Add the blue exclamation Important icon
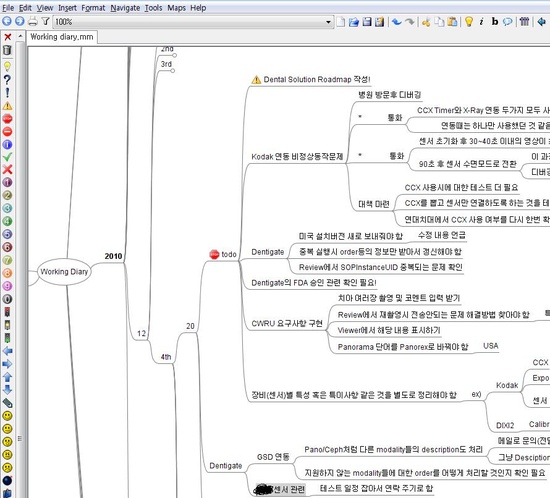This screenshot has height=498, width=550. [x=7, y=93]
